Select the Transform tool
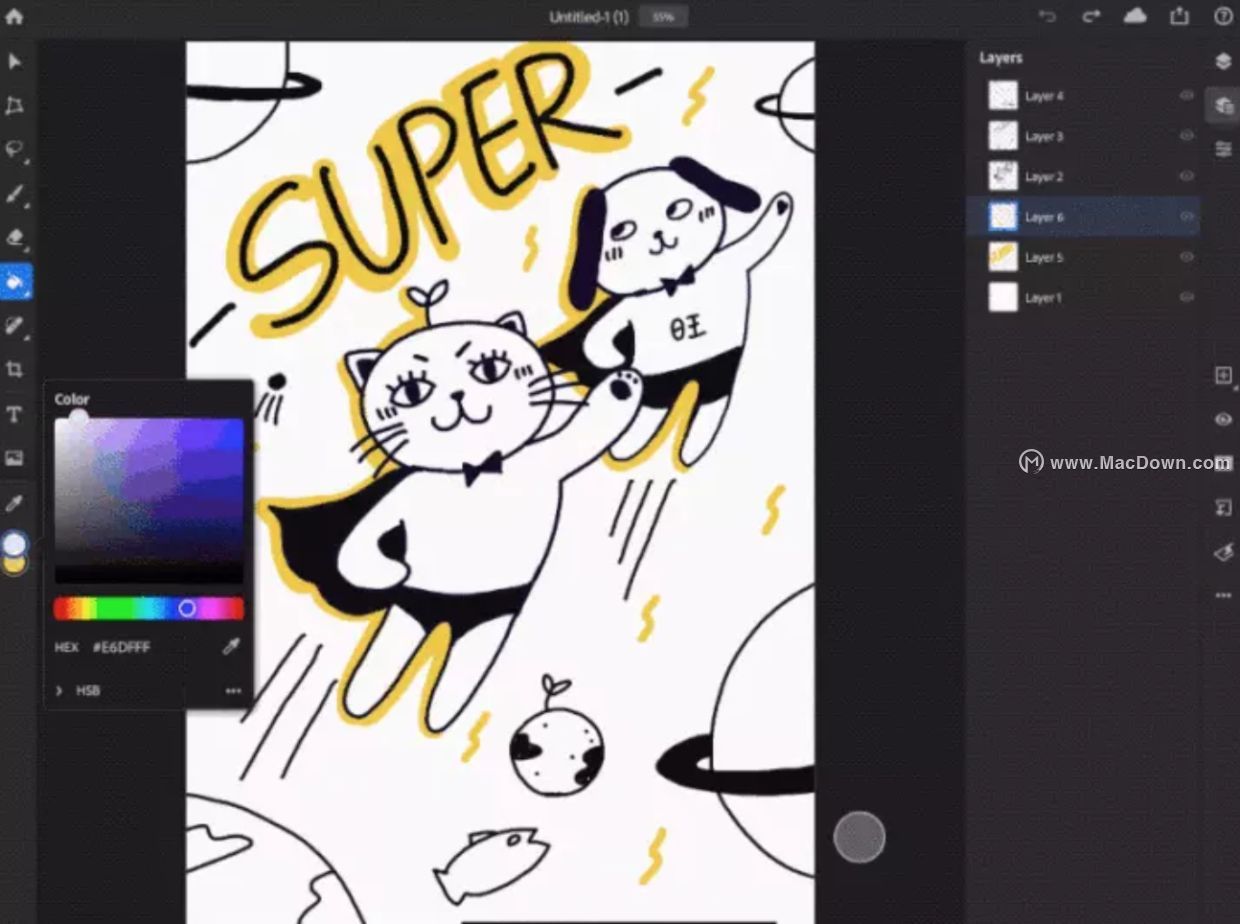Screen dimensions: 1240x924 click(15, 106)
